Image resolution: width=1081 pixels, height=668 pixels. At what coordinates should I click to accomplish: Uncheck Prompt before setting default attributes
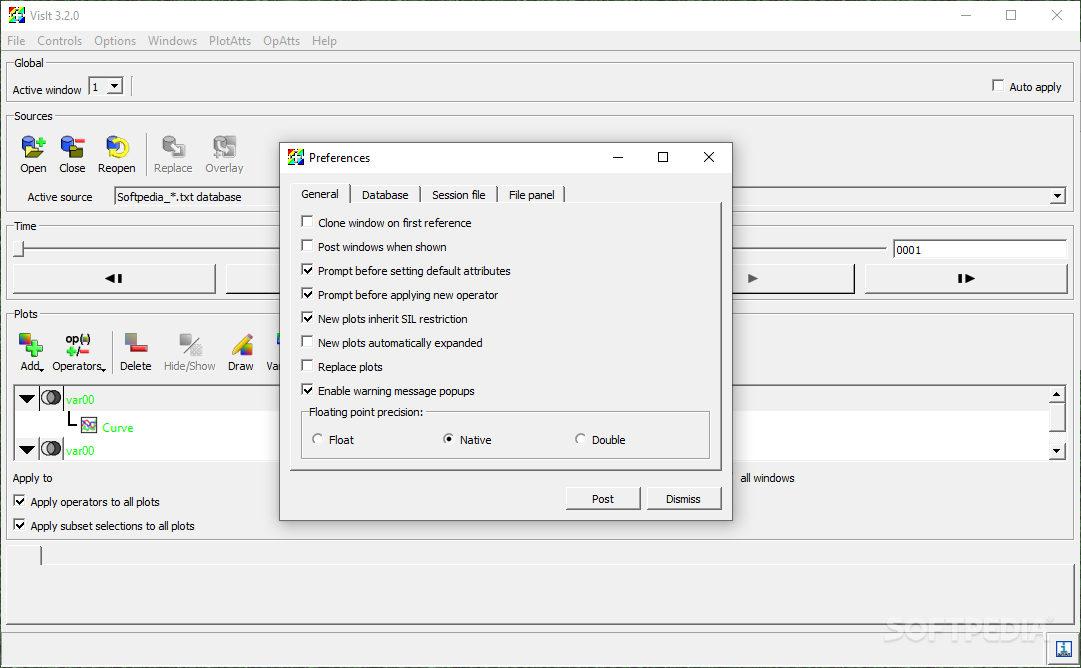click(x=307, y=270)
